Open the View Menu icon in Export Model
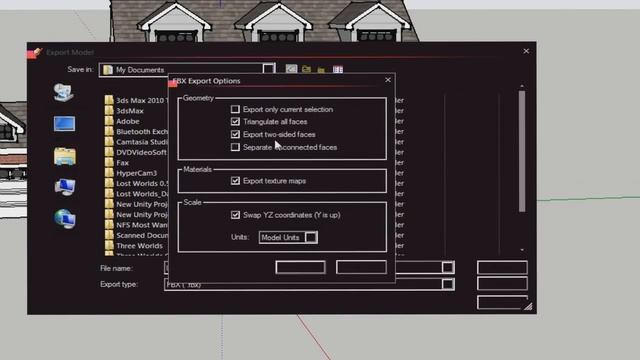The image size is (640, 360). coord(338,69)
